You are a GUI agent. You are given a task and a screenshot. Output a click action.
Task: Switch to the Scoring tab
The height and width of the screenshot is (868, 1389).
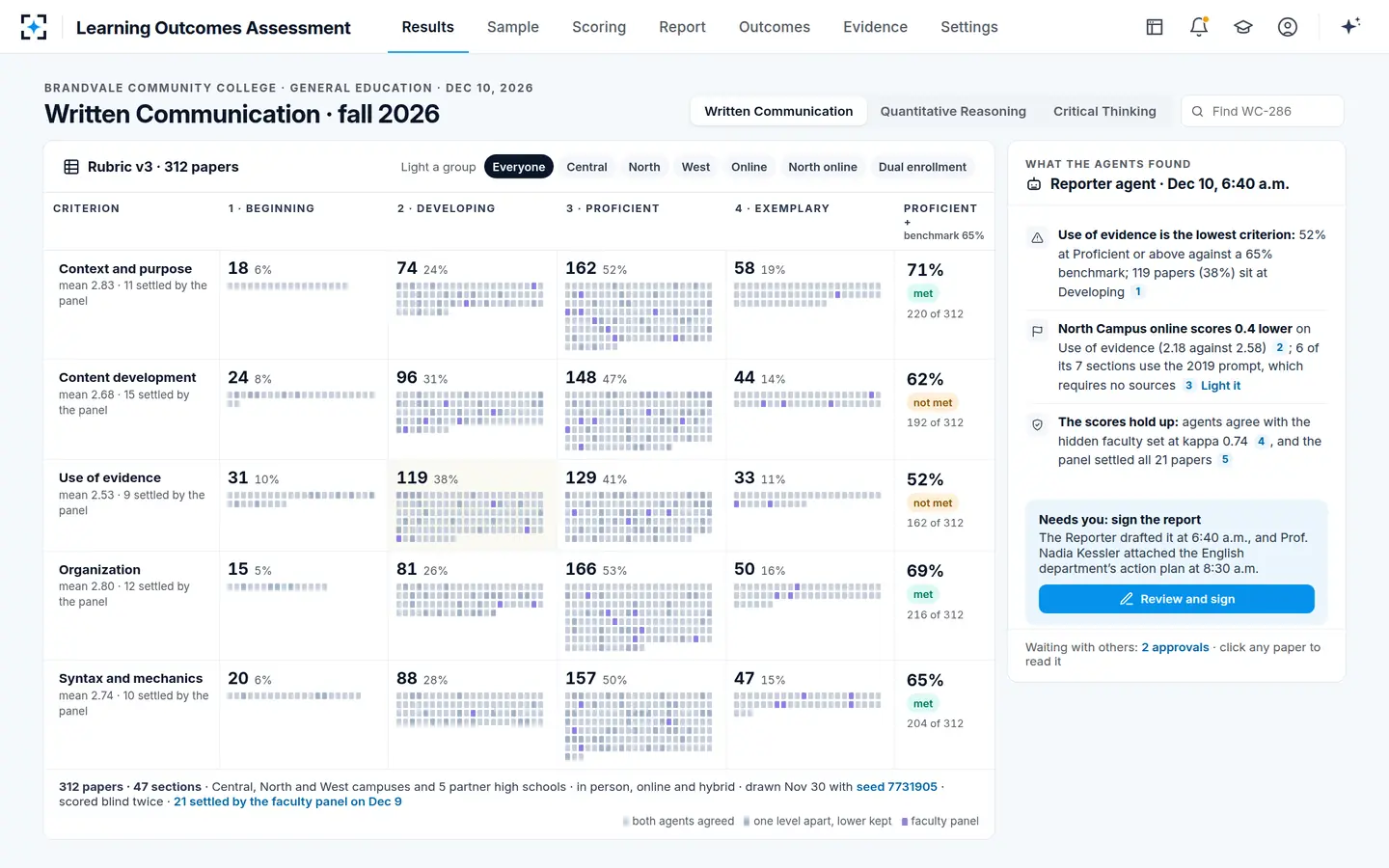coord(599,27)
